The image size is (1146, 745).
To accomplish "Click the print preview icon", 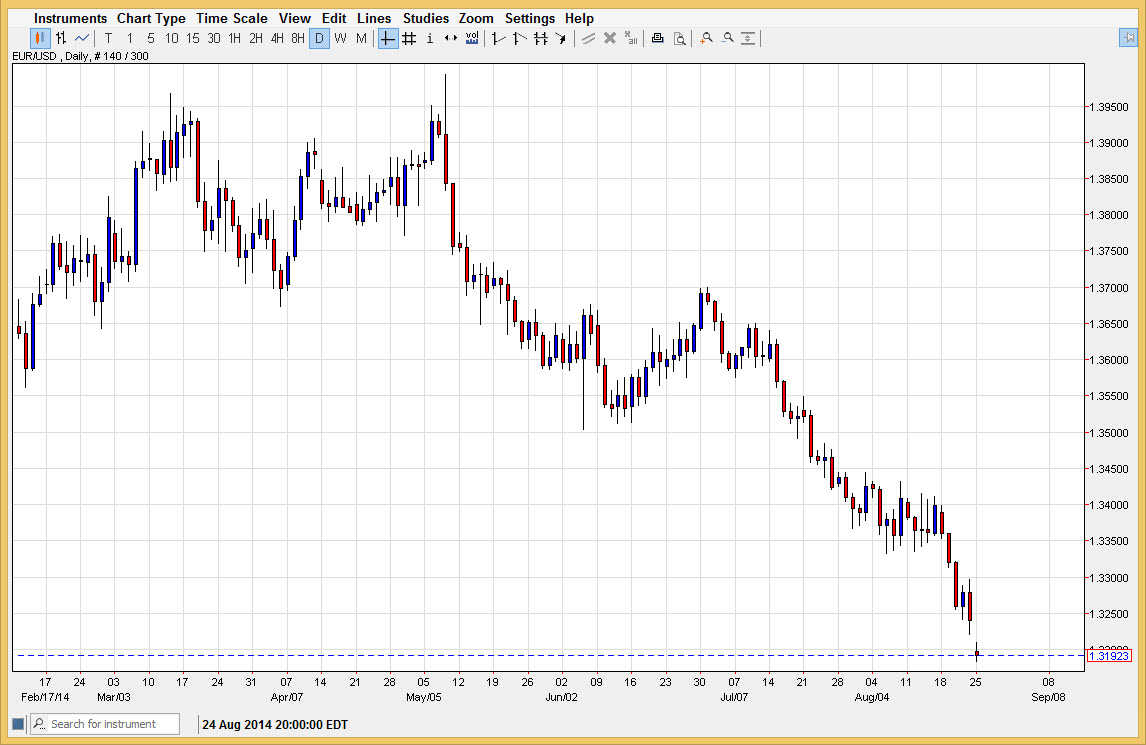I will 679,39.
